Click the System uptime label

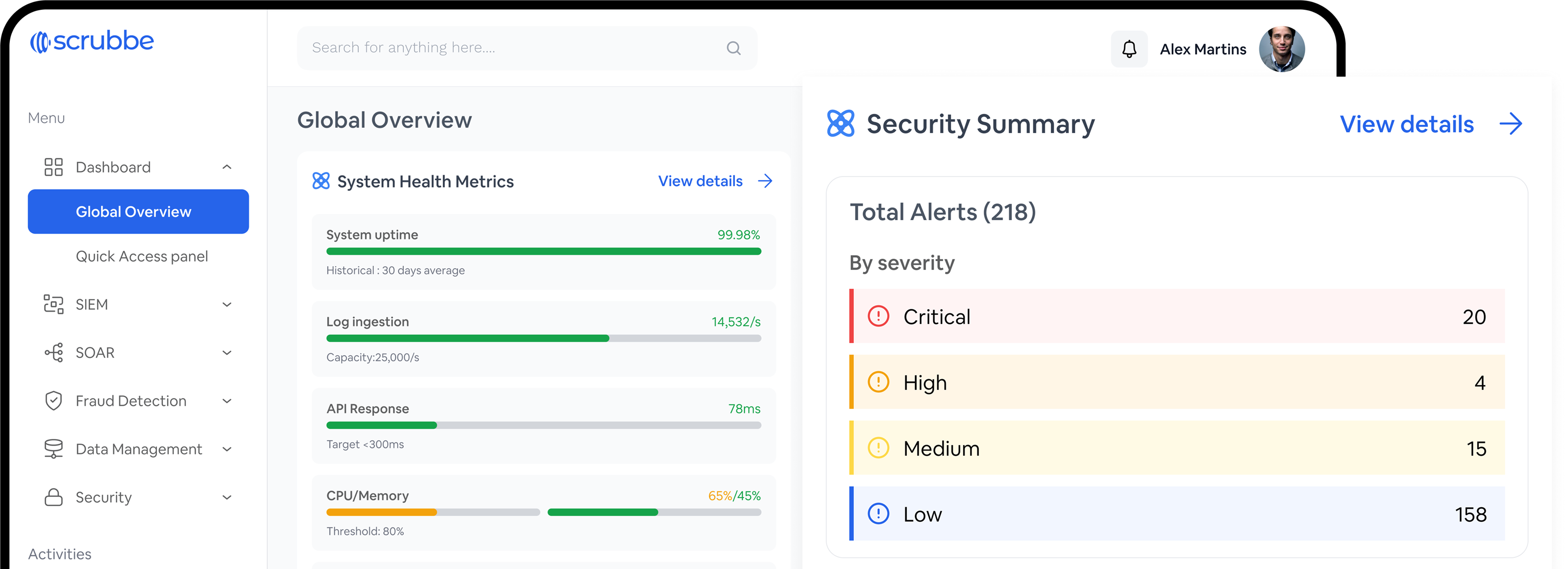coord(372,234)
